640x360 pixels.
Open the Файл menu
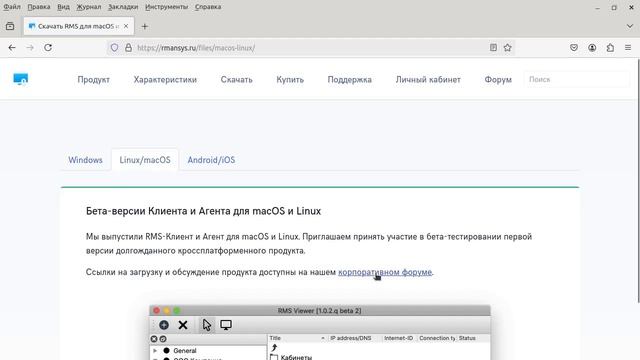(x=12, y=7)
